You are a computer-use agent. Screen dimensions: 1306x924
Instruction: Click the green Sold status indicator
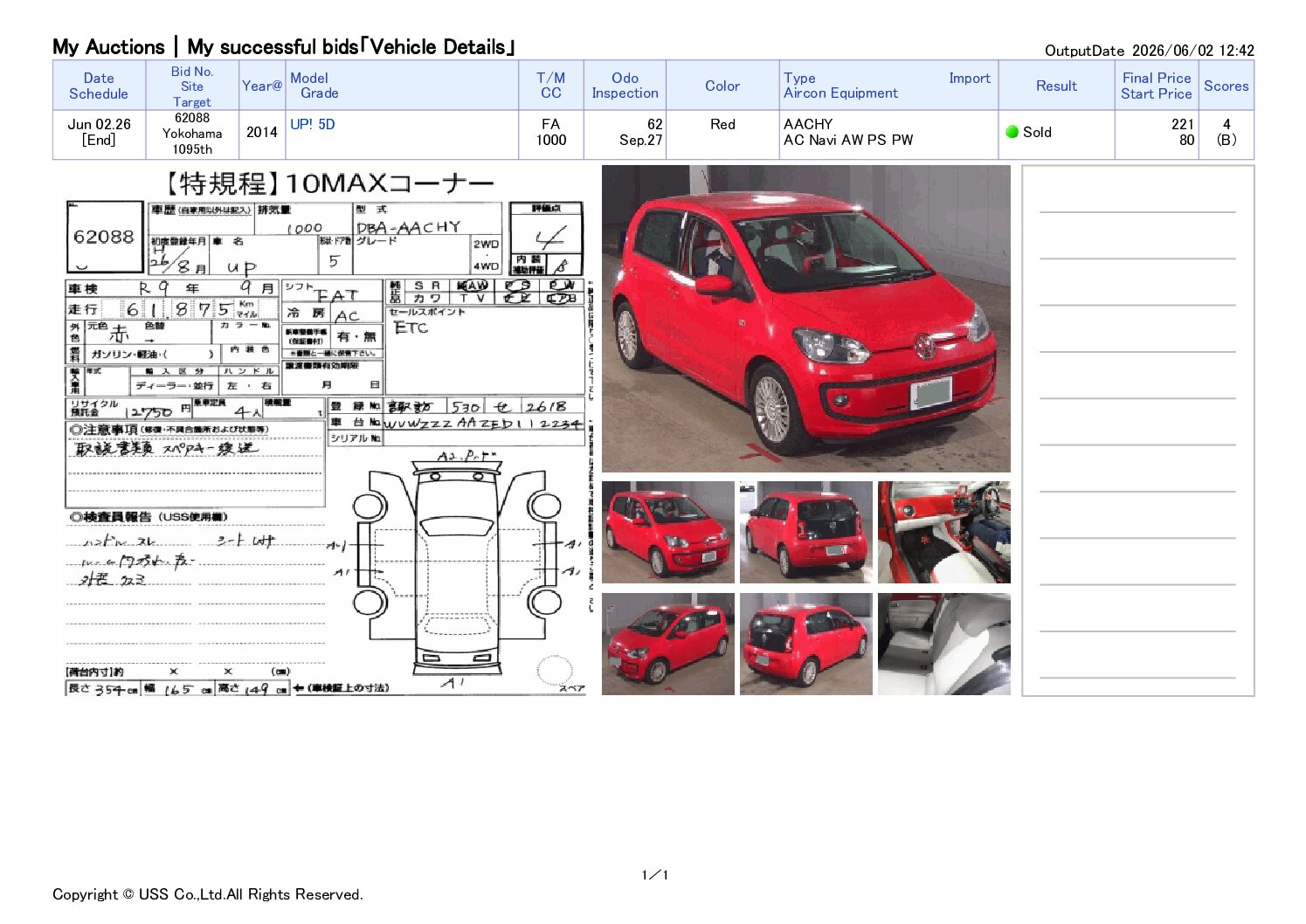click(1012, 132)
